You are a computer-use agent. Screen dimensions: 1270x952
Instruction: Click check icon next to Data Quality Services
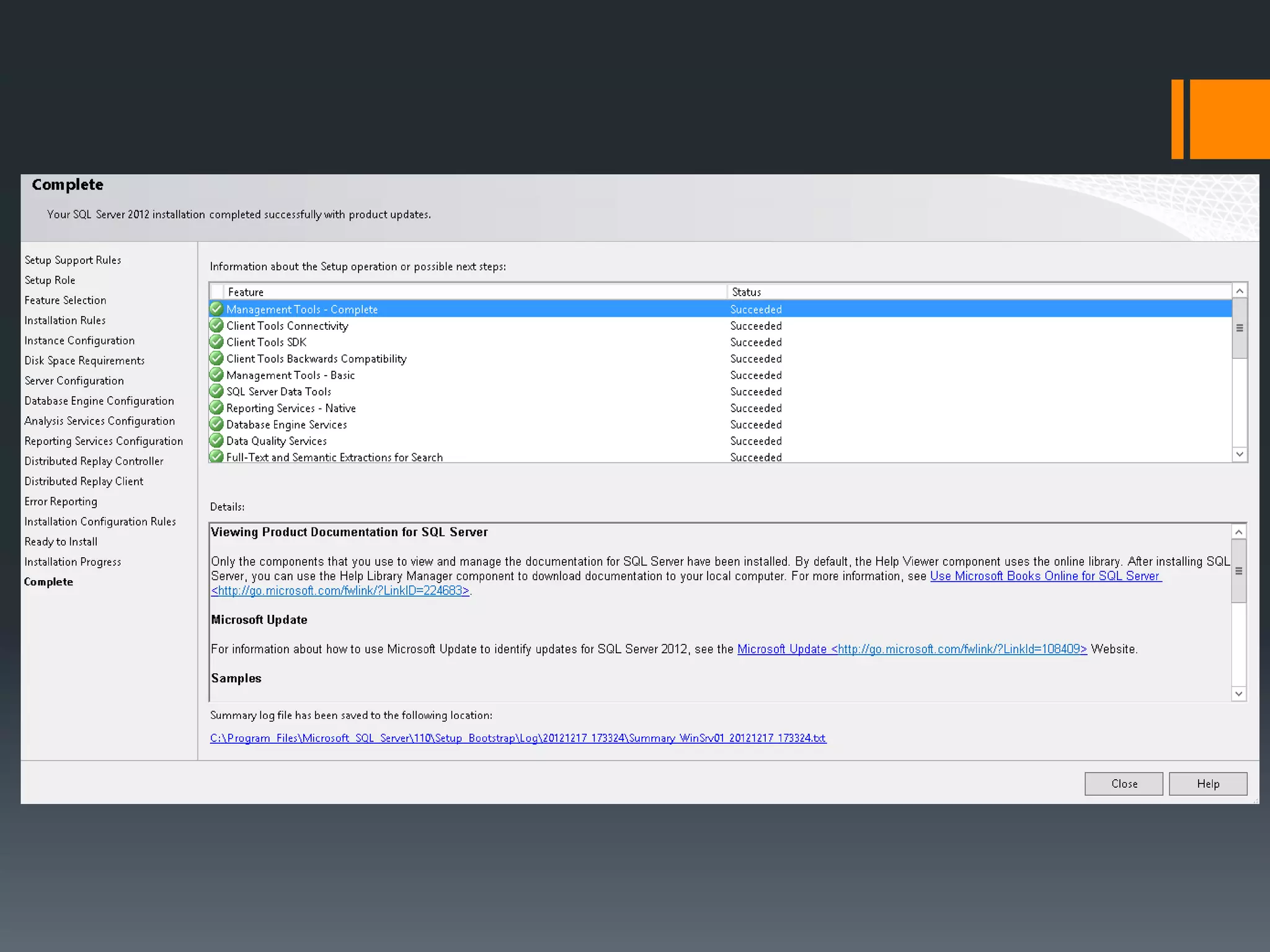216,441
